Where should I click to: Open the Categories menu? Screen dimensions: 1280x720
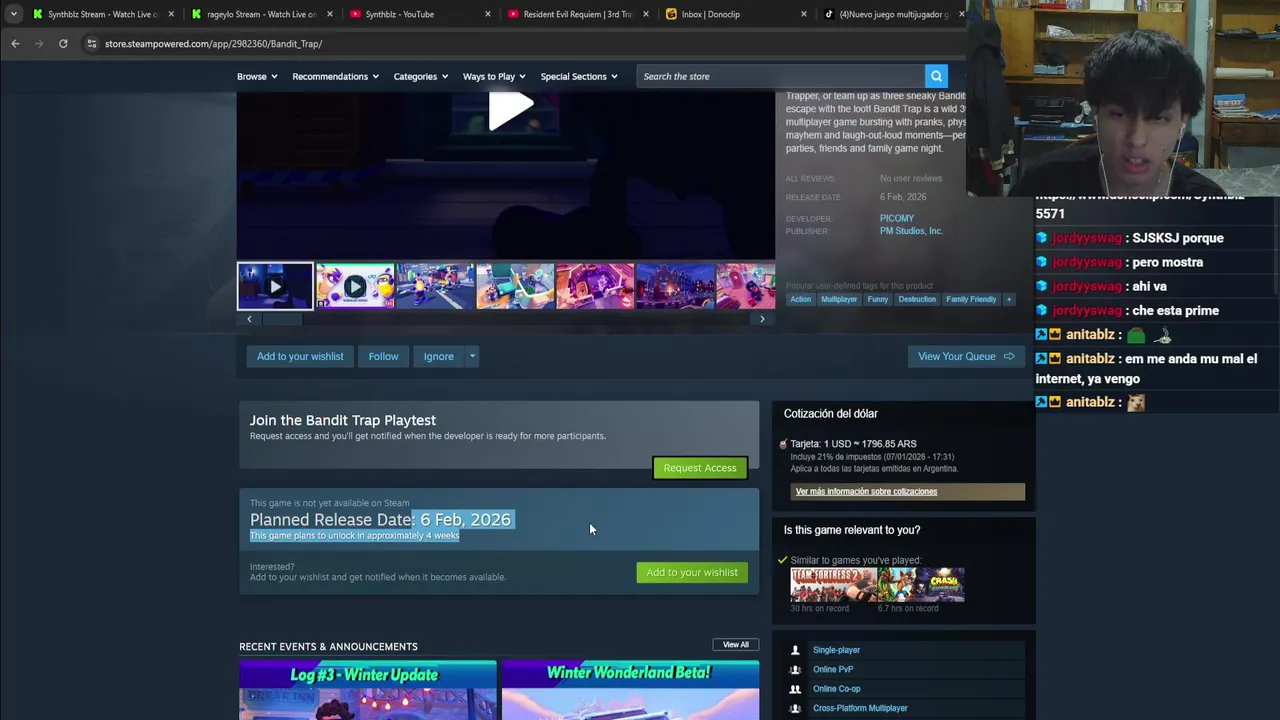420,76
